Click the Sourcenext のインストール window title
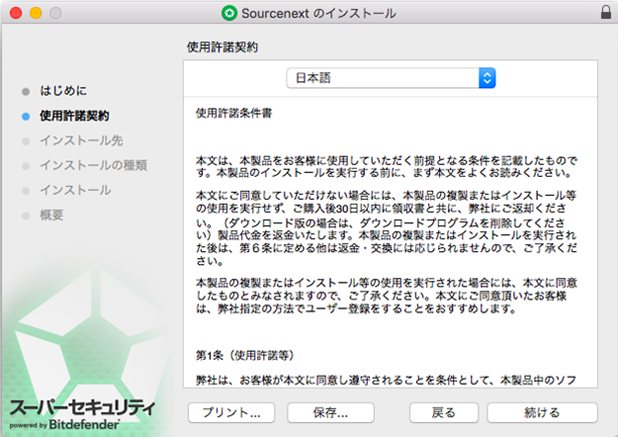Screen dimensions: 618x437 coord(318,13)
